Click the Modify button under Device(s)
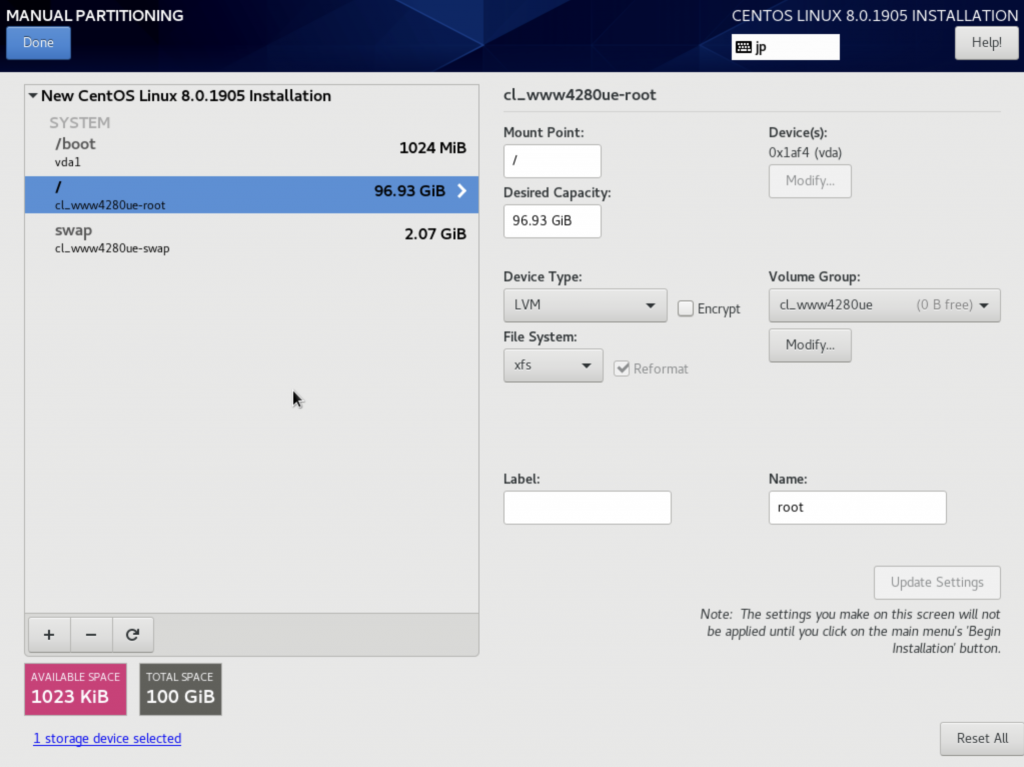This screenshot has height=767, width=1024. tap(810, 181)
